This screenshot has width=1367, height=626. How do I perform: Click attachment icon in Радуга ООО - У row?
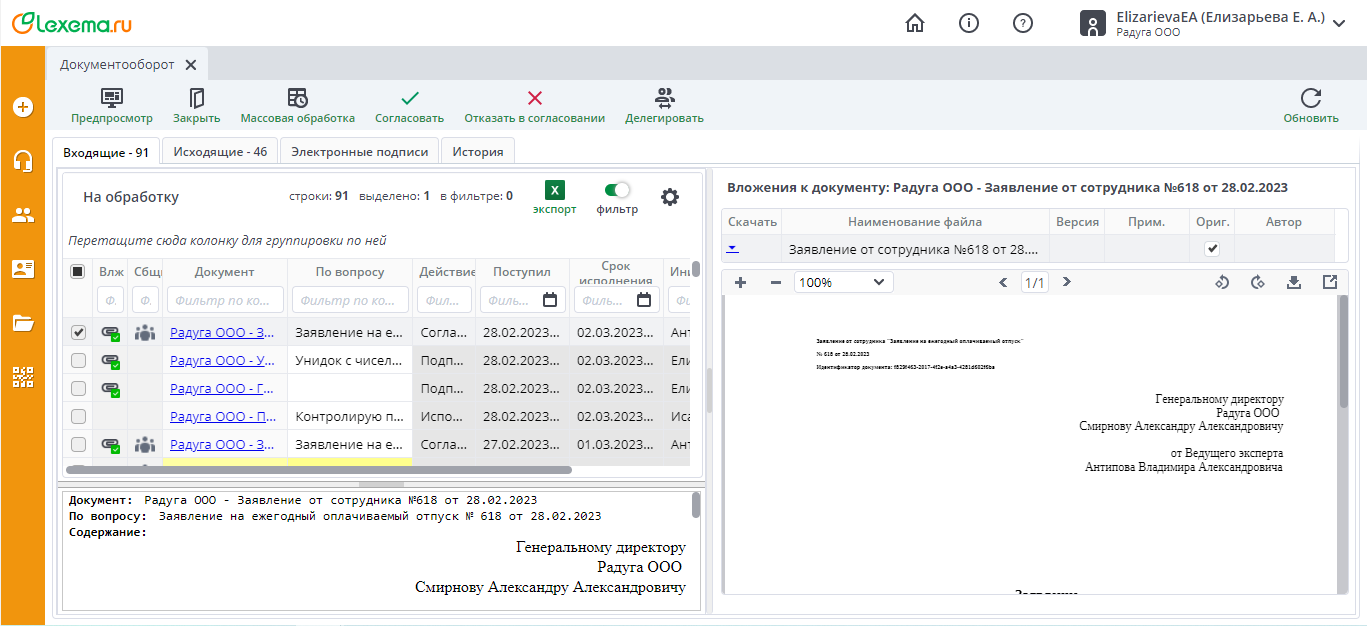point(112,360)
